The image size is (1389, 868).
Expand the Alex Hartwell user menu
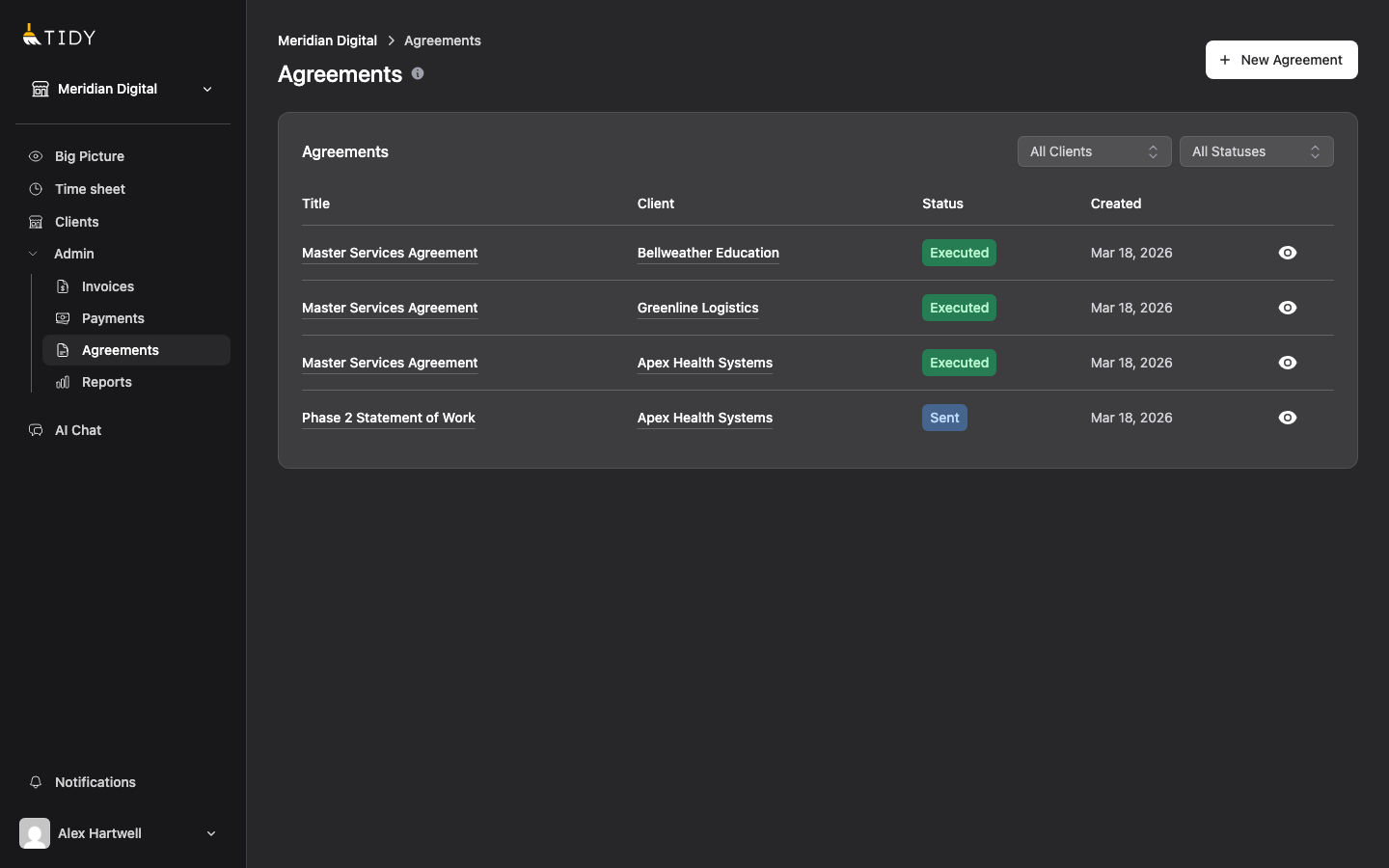click(x=211, y=833)
